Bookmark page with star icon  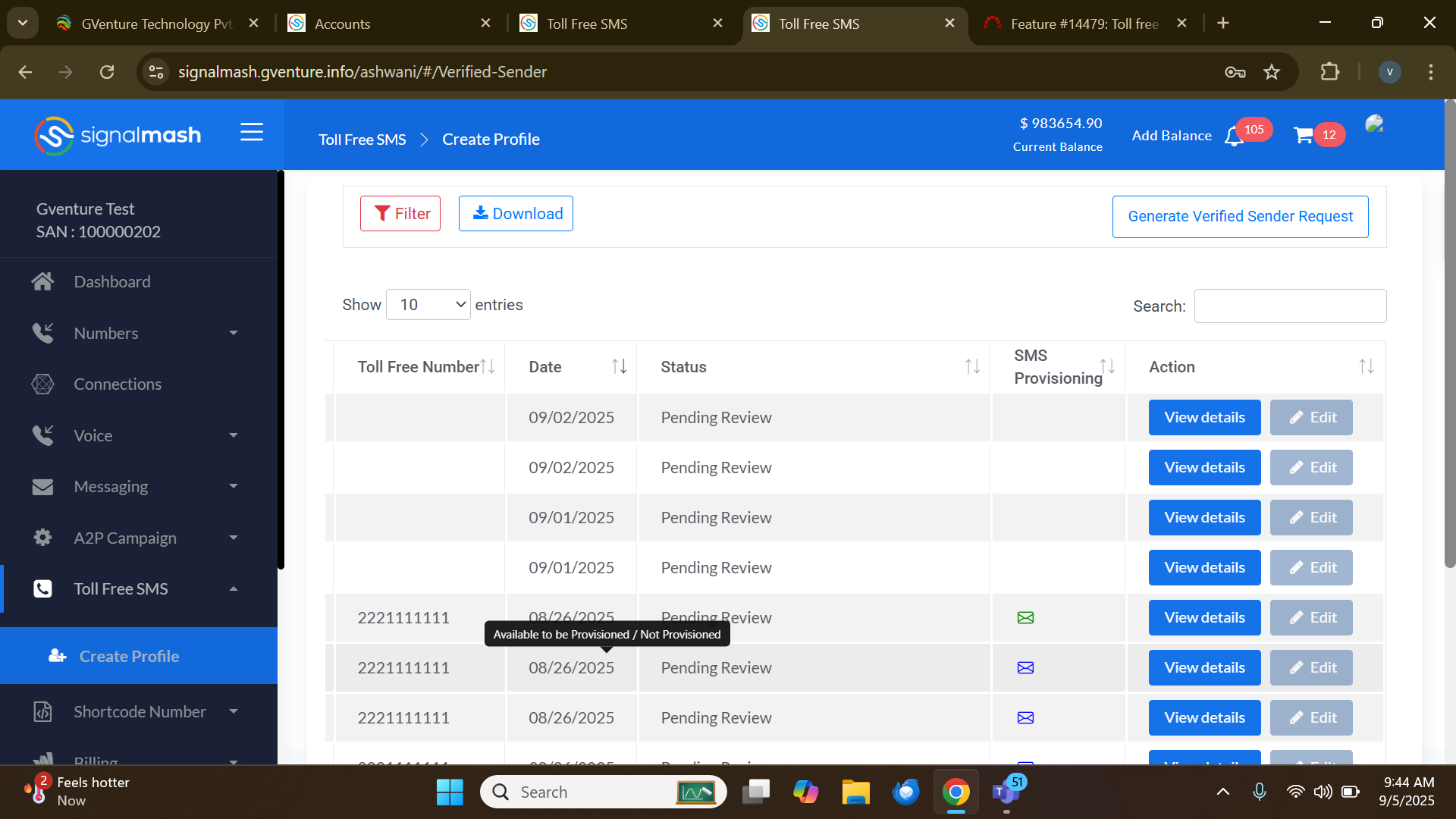pyautogui.click(x=1272, y=72)
